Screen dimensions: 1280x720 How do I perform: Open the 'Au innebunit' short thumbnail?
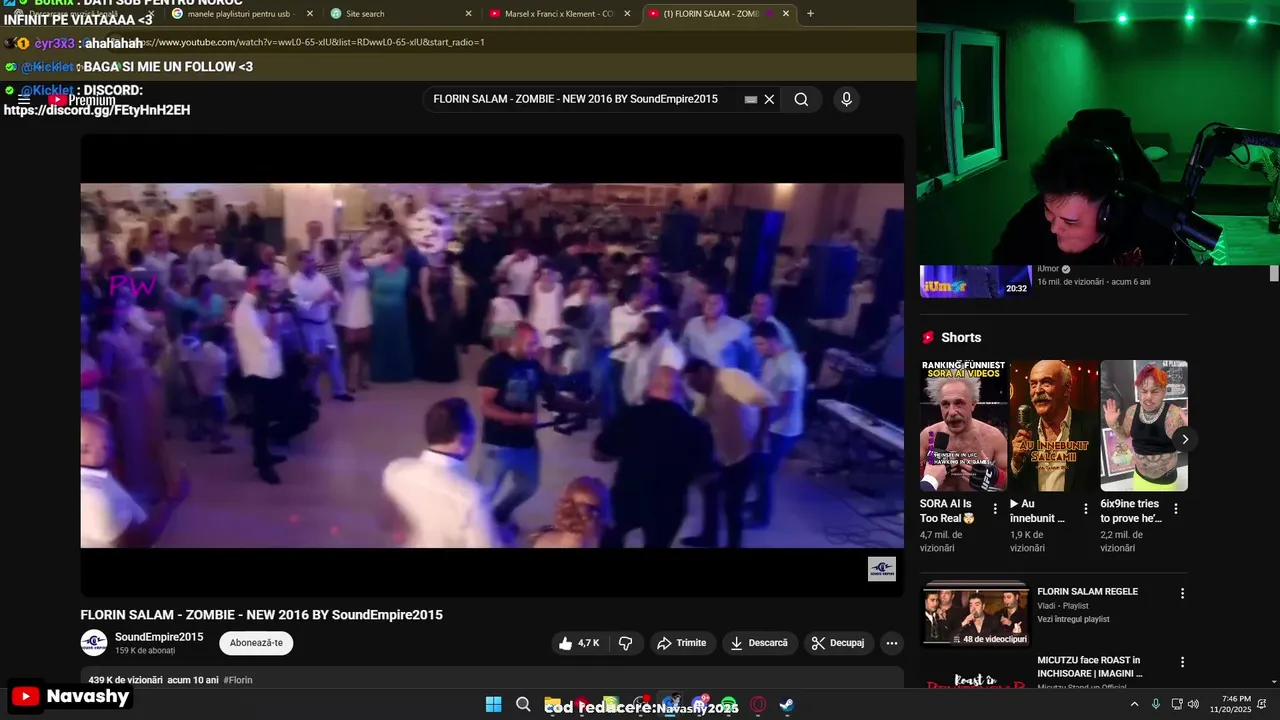click(1054, 426)
